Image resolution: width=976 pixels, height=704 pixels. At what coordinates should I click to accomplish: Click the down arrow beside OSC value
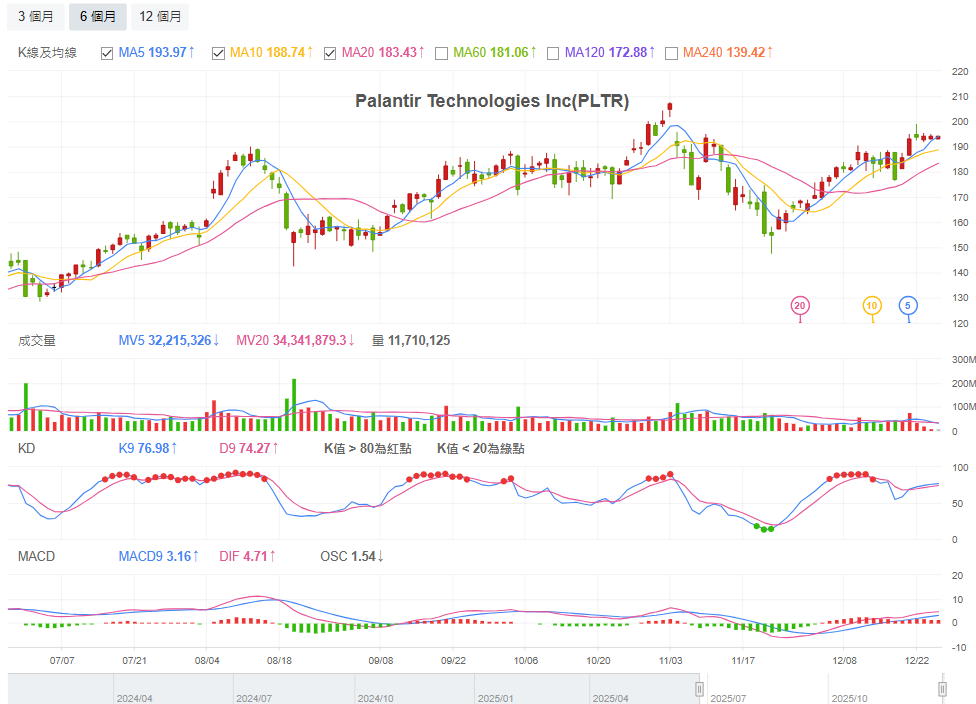click(380, 556)
